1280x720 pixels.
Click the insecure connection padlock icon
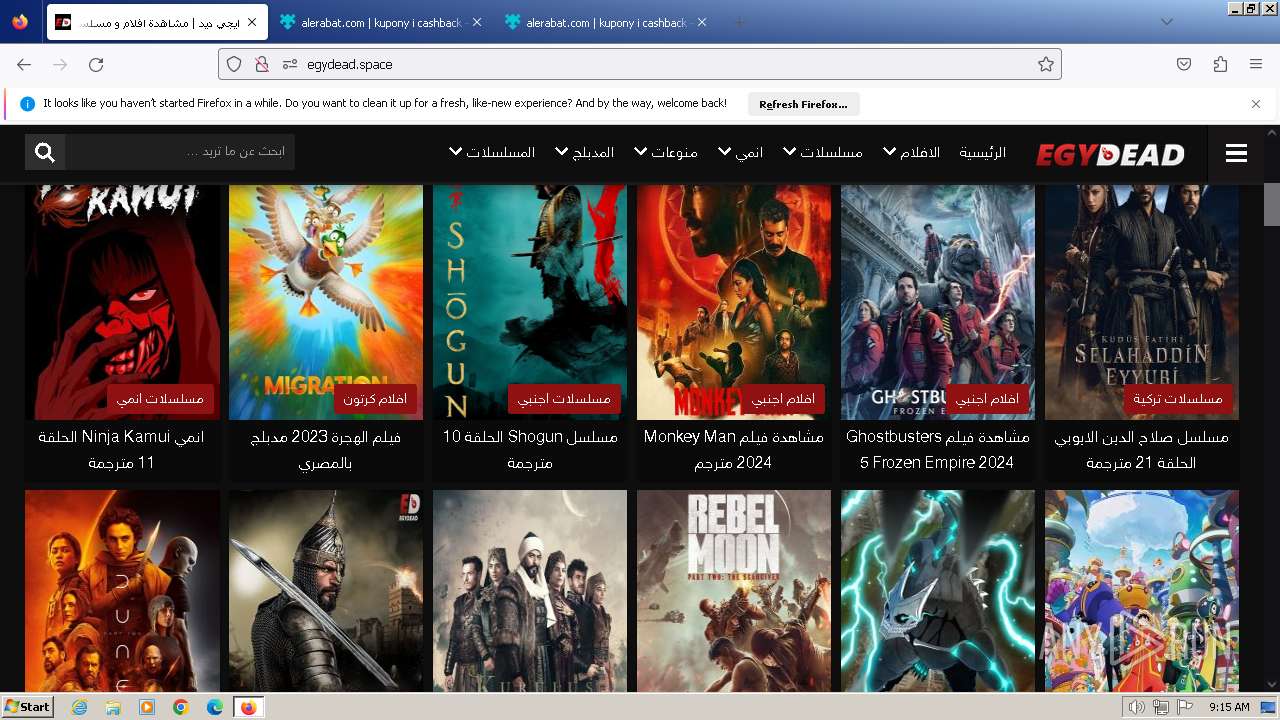262,64
